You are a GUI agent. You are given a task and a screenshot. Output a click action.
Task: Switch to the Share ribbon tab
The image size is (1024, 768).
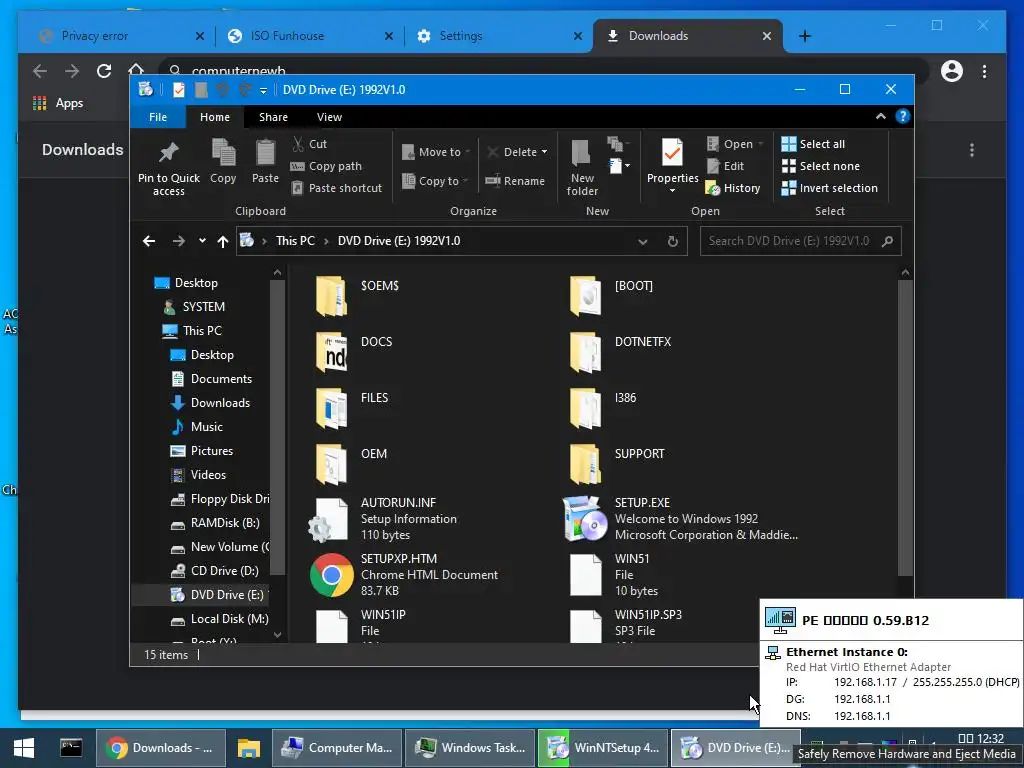click(x=273, y=117)
